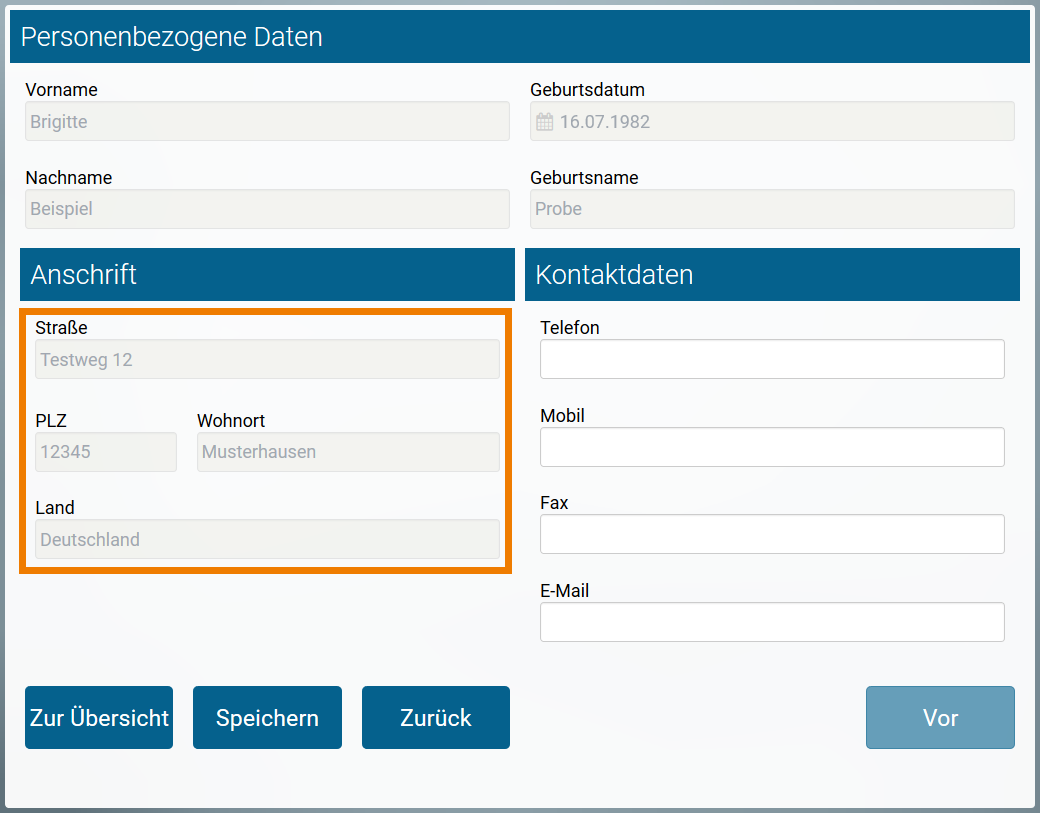Click the Vorname field containing Brigitte
Image resolution: width=1040 pixels, height=813 pixels.
click(x=267, y=122)
